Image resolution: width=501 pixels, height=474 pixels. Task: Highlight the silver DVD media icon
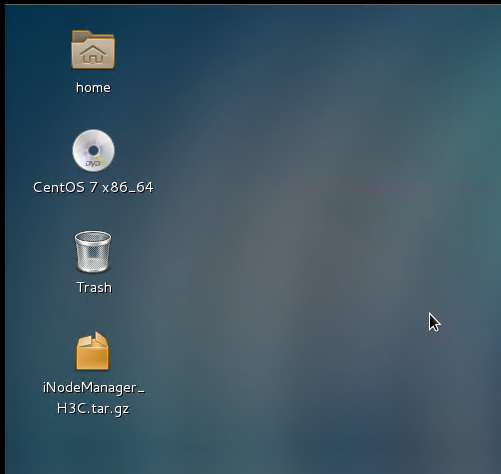click(93, 150)
